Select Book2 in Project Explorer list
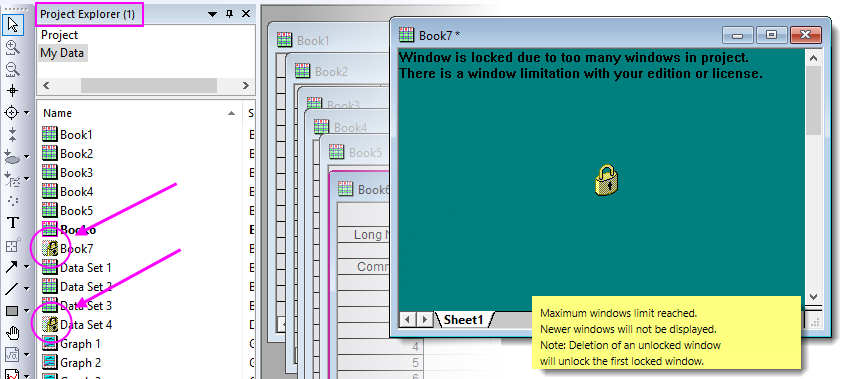 click(76, 153)
